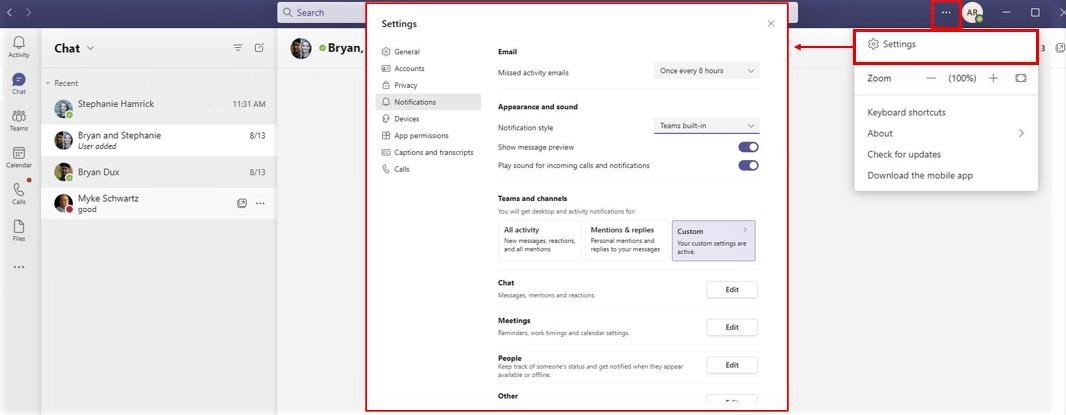Expand the About submenu

(x=1020, y=133)
